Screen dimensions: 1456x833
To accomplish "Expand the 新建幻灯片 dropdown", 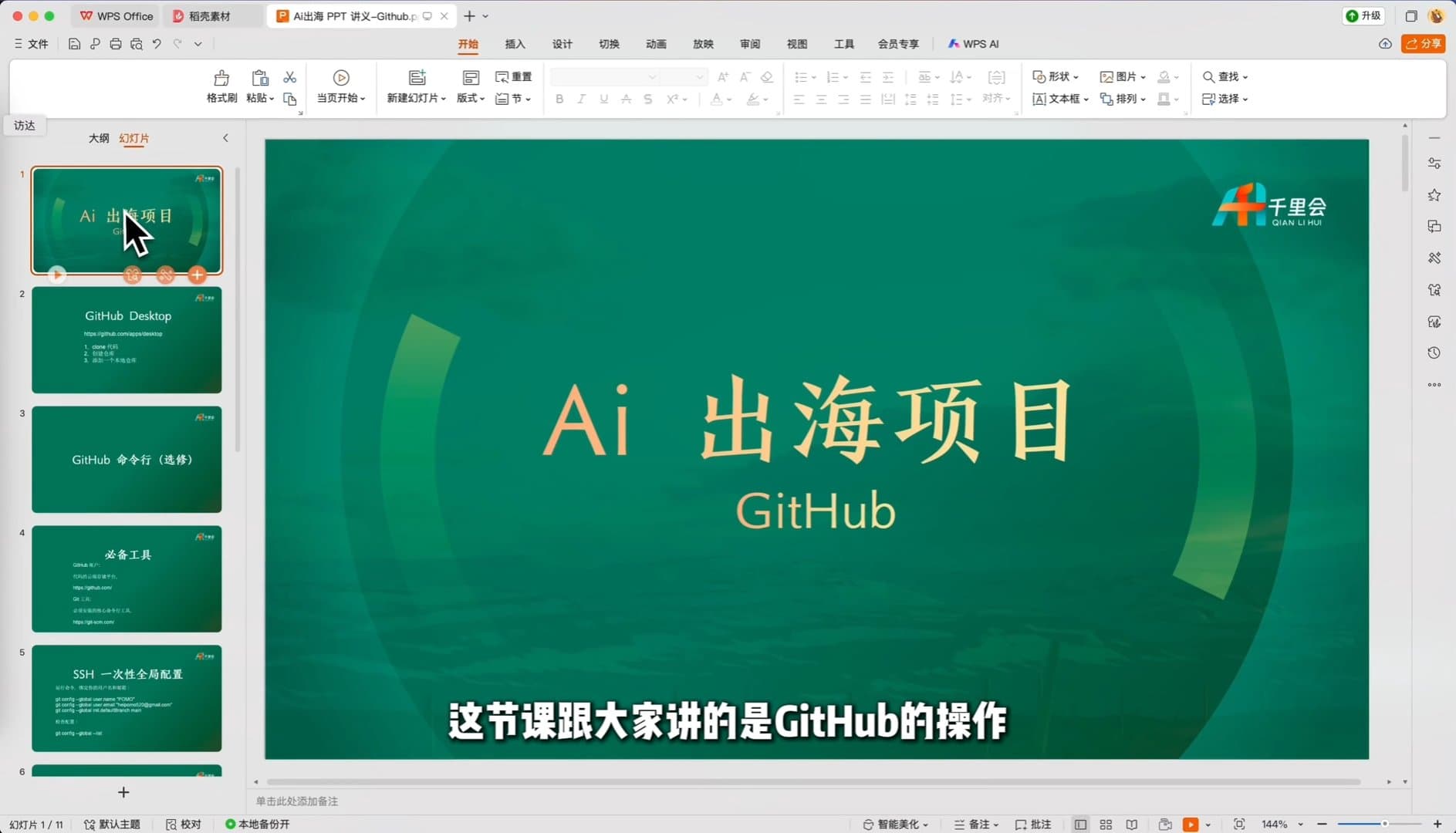I will click(442, 99).
